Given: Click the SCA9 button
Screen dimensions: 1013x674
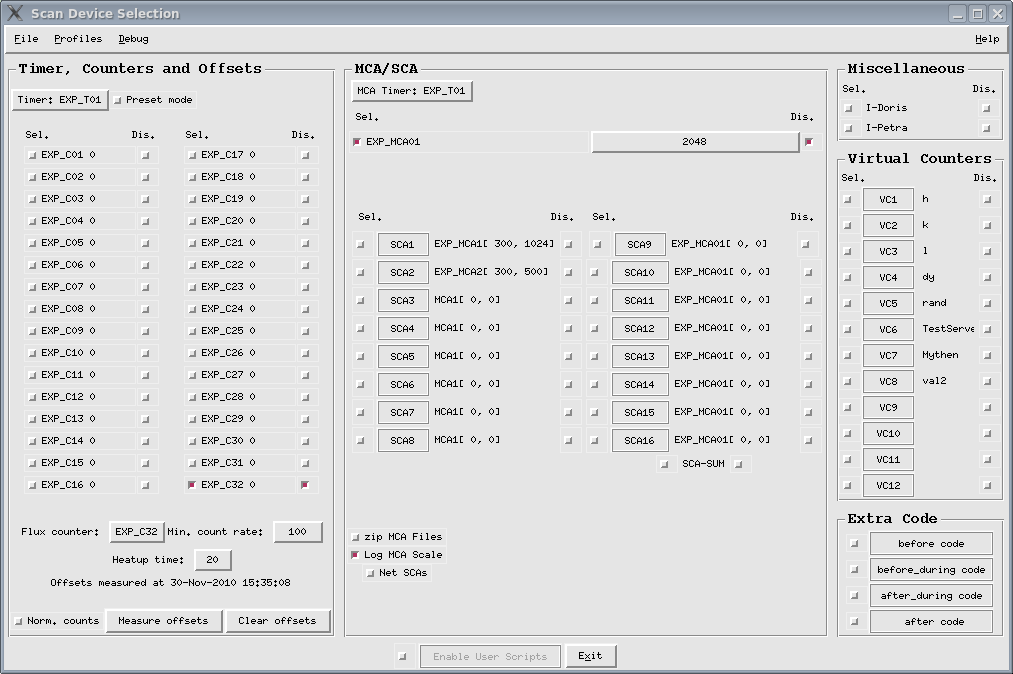Looking at the screenshot, I should point(640,244).
